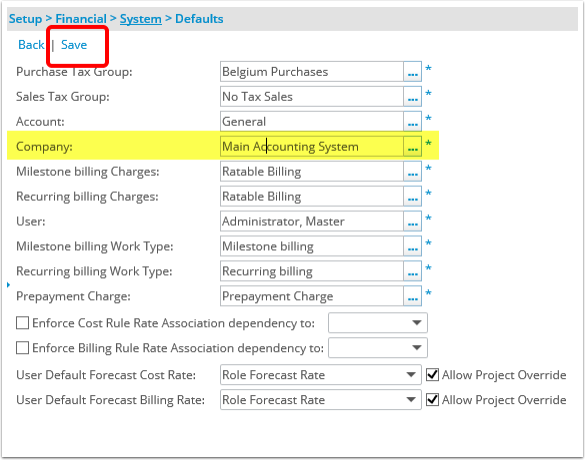Click the Account field ellipsis button
The height and width of the screenshot is (460, 585).
[412, 122]
